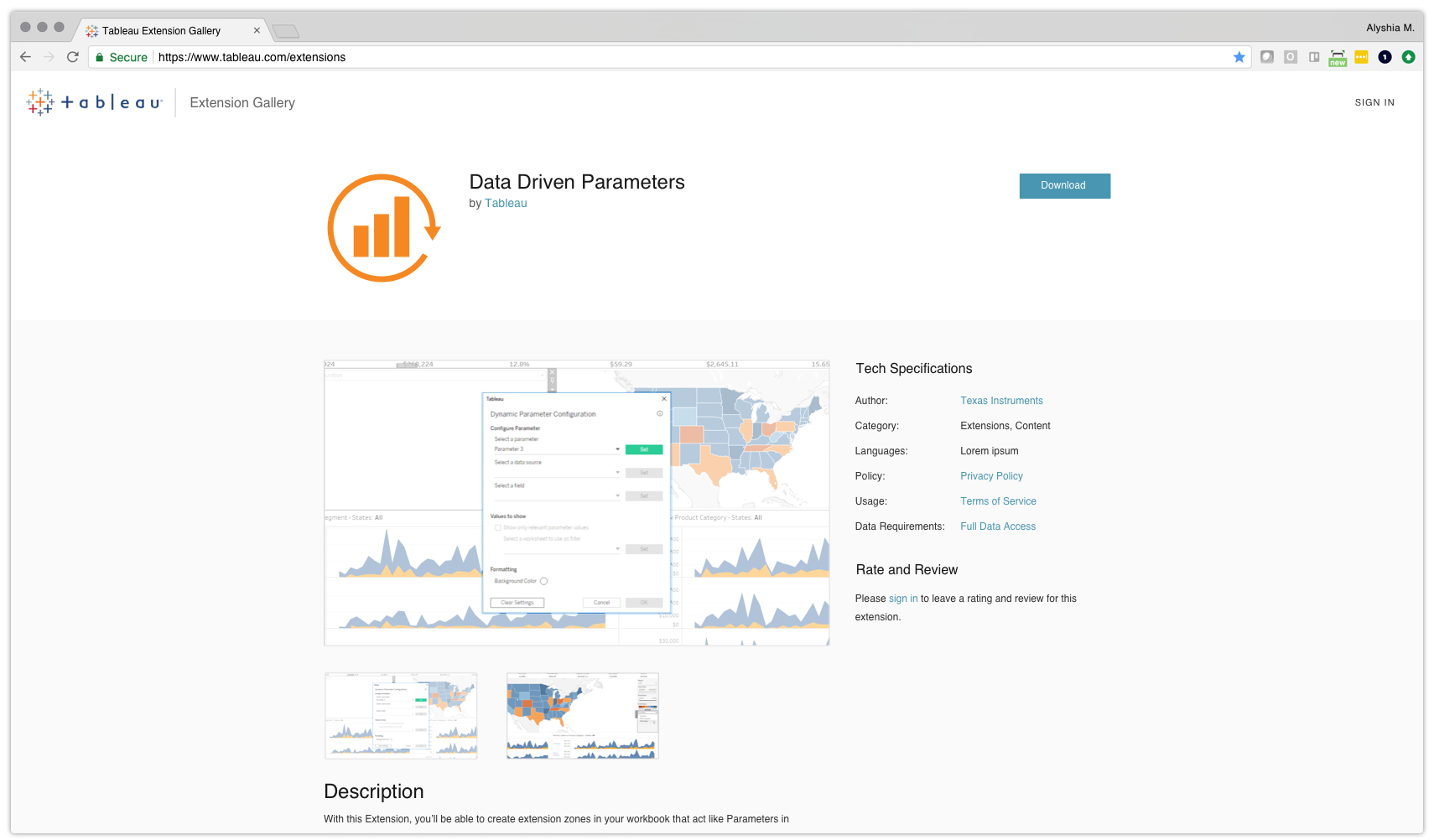This screenshot has width=1434, height=840.
Task: Click the dark circular extension icon
Action: tap(1385, 57)
